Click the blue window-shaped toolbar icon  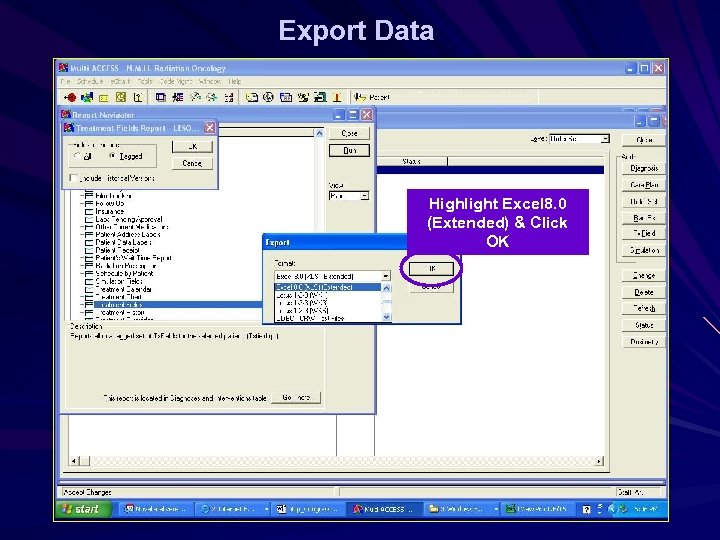tap(160, 97)
